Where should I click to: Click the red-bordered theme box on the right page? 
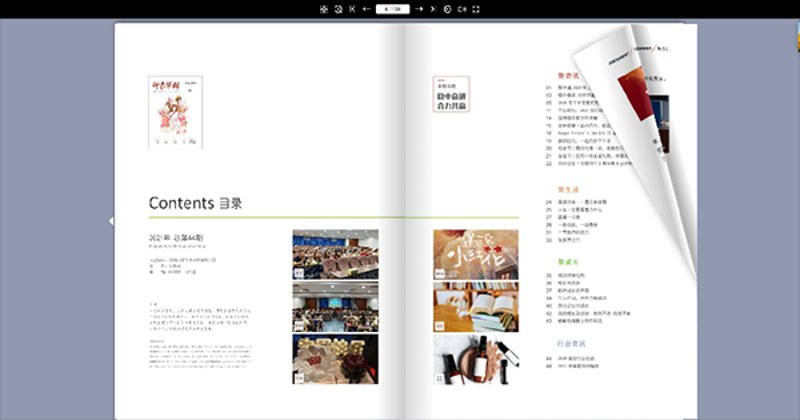[451, 94]
